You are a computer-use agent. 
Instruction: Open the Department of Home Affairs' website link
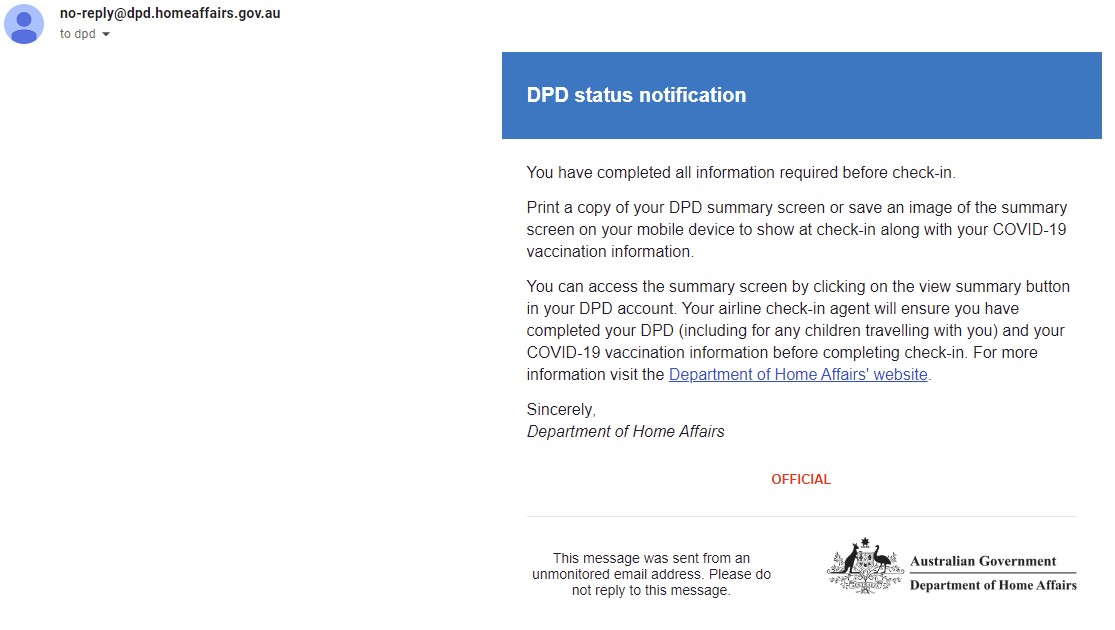coord(798,375)
